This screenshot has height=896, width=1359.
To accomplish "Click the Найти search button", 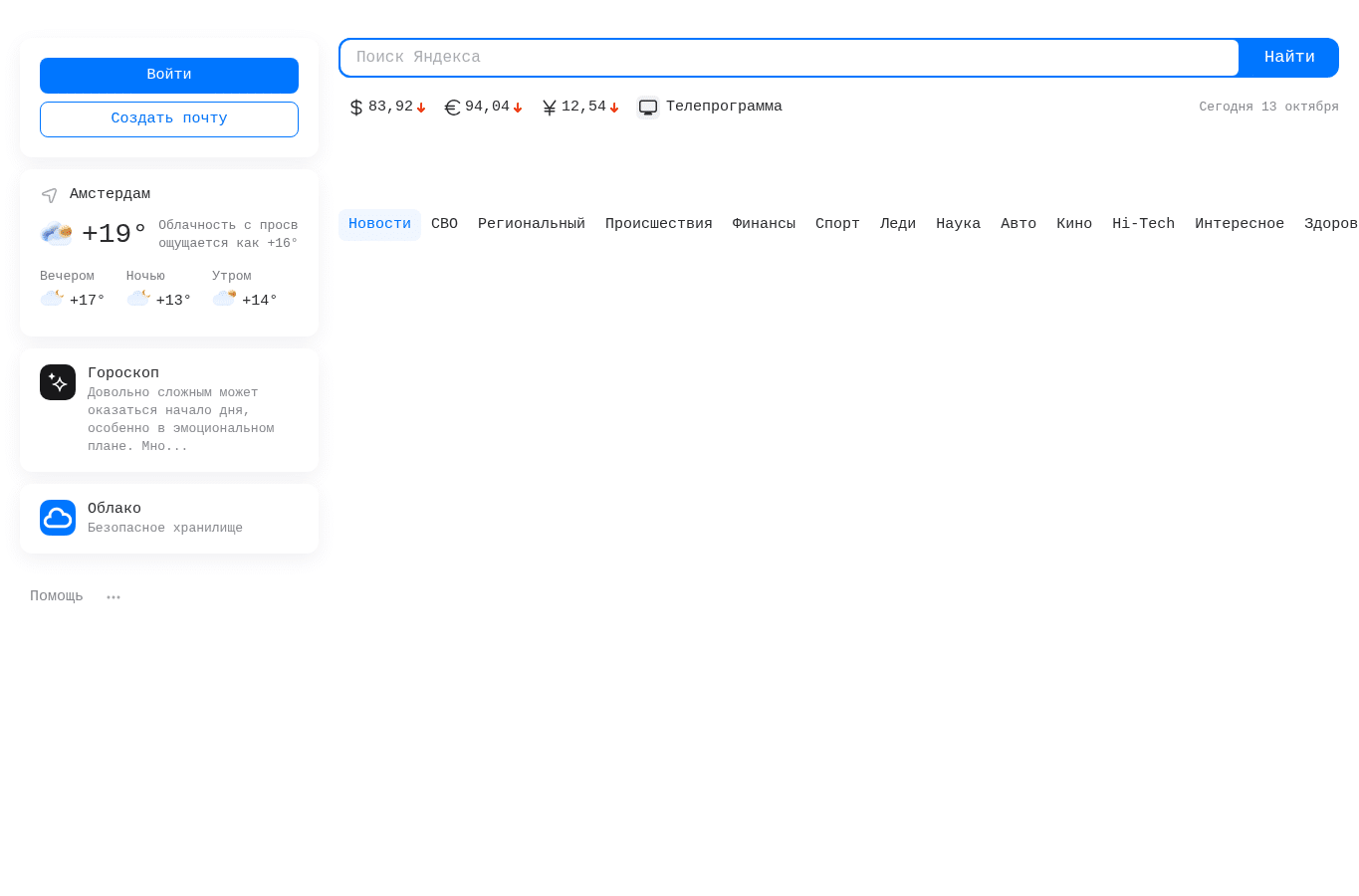I will coord(1289,58).
